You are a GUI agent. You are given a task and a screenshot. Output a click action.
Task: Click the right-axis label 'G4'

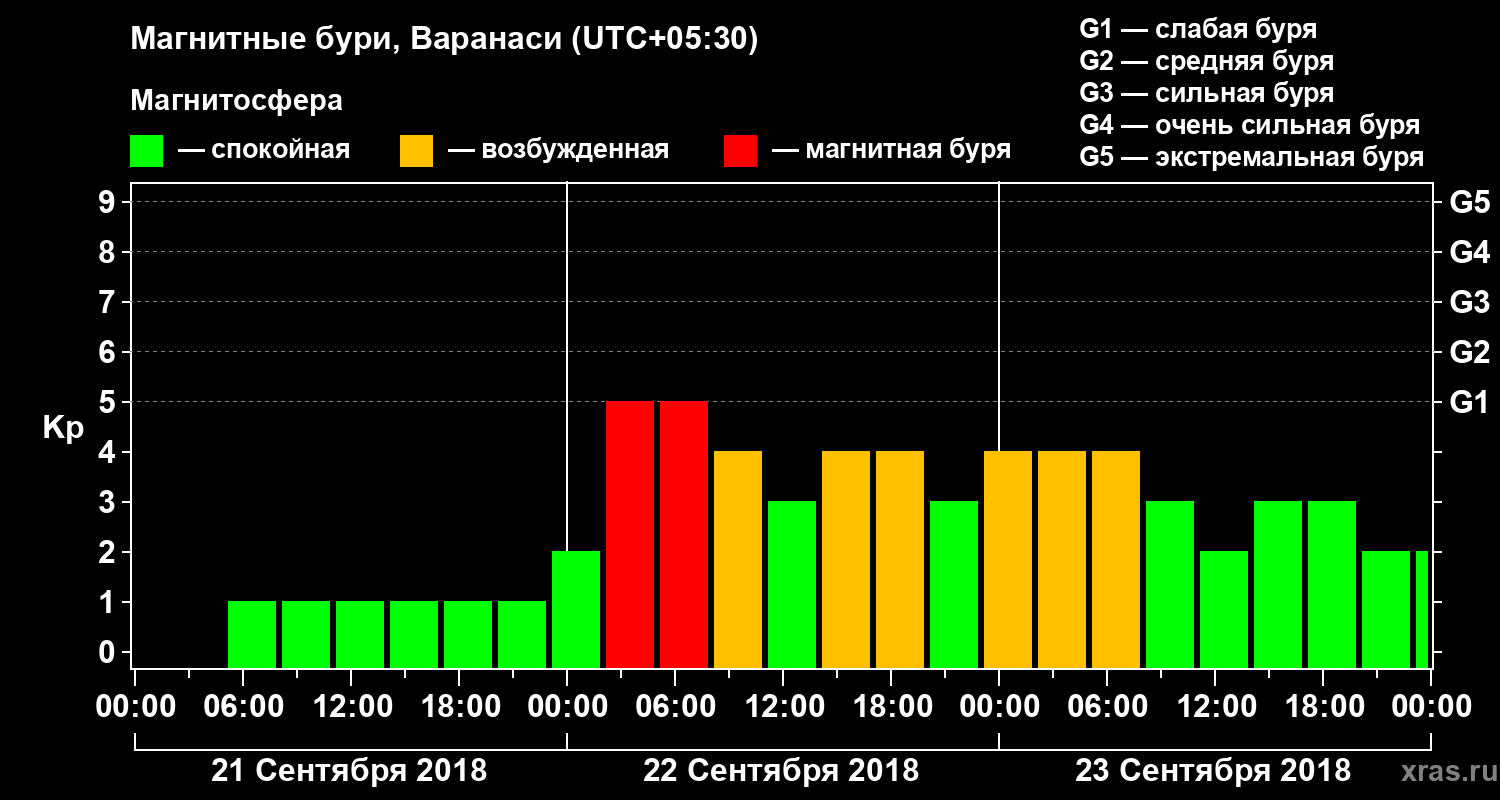[1469, 252]
